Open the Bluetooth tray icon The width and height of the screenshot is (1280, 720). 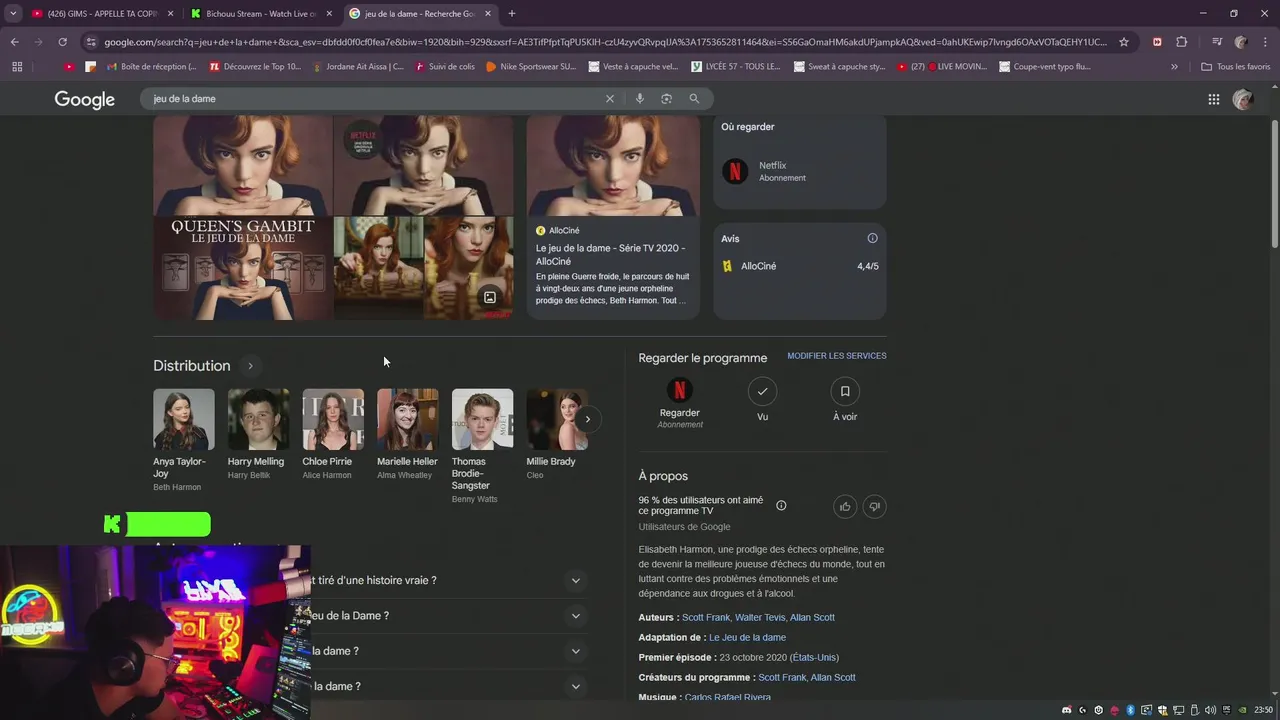[x=1130, y=710]
